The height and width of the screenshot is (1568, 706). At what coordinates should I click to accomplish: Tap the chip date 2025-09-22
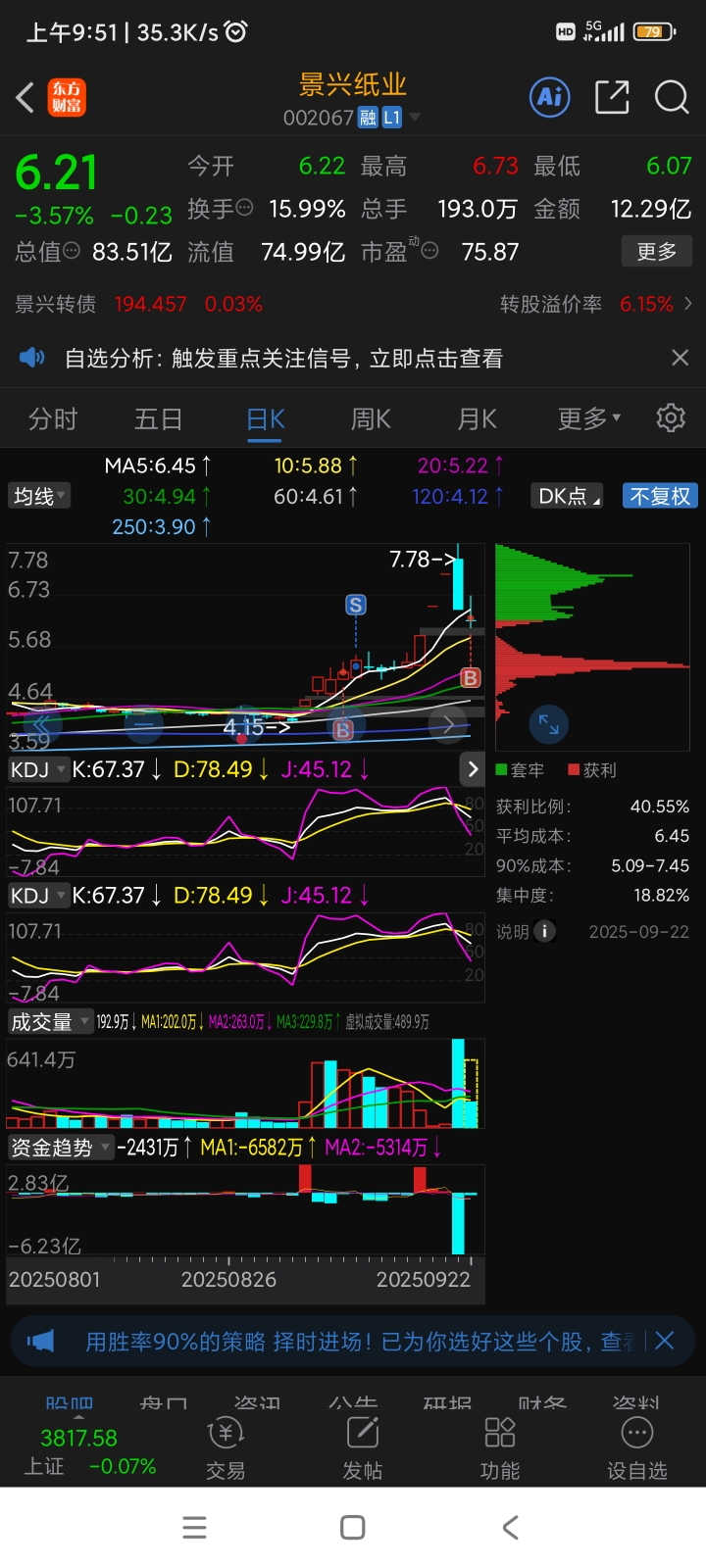638,932
